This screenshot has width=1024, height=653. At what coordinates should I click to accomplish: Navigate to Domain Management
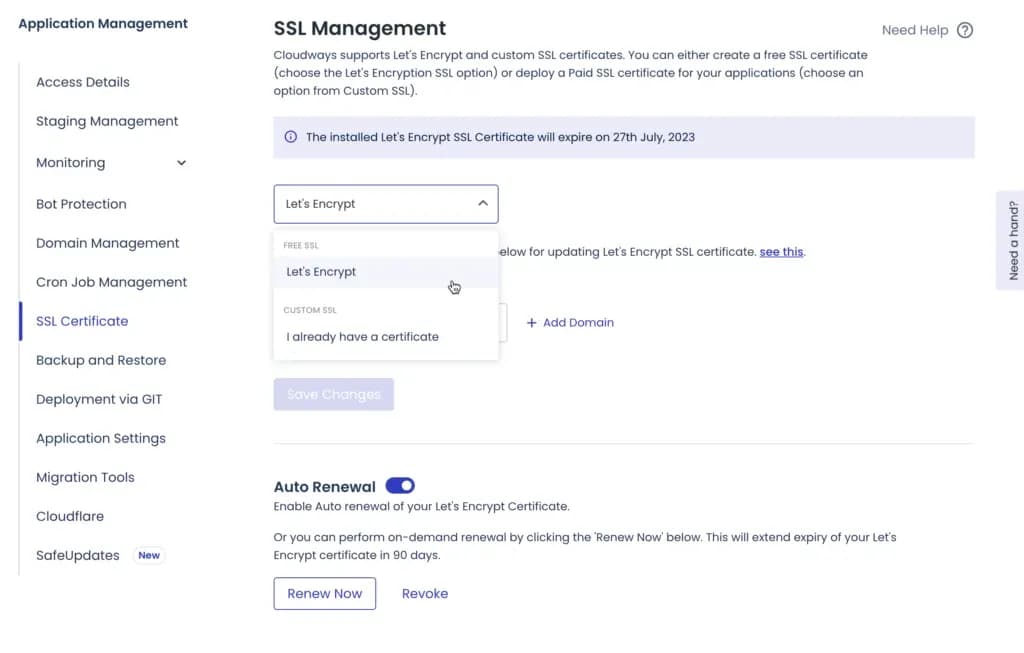coord(108,243)
